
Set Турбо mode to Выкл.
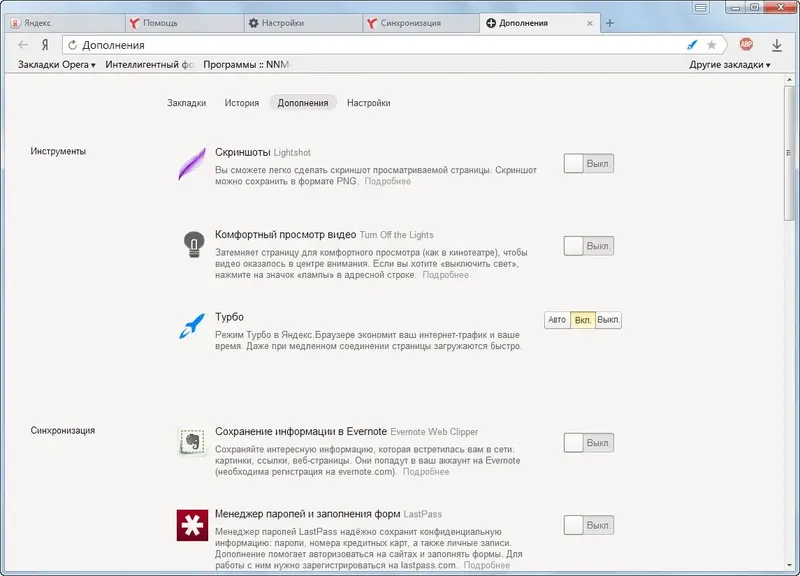pos(609,320)
